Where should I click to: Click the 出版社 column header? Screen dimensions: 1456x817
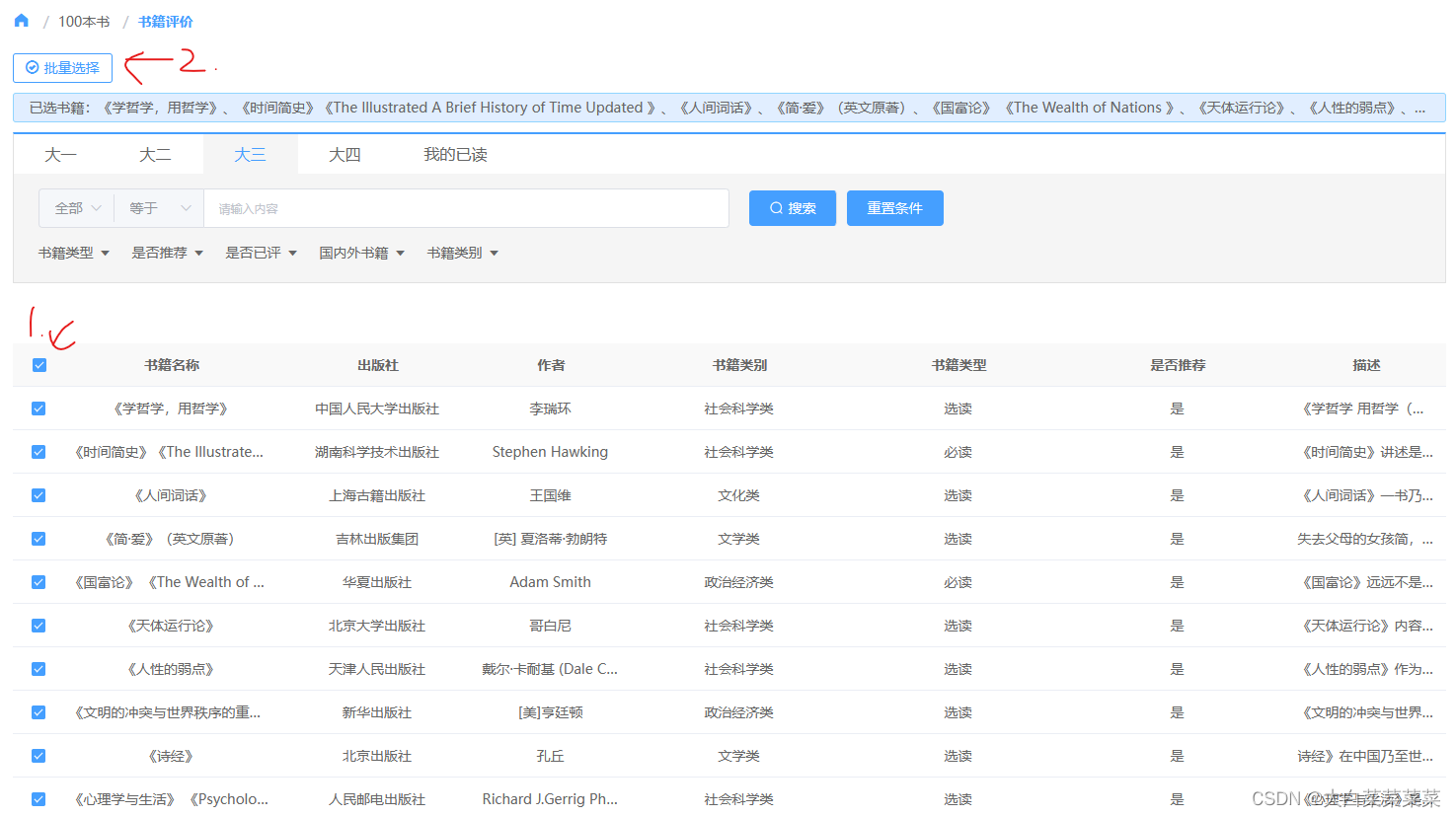[378, 365]
